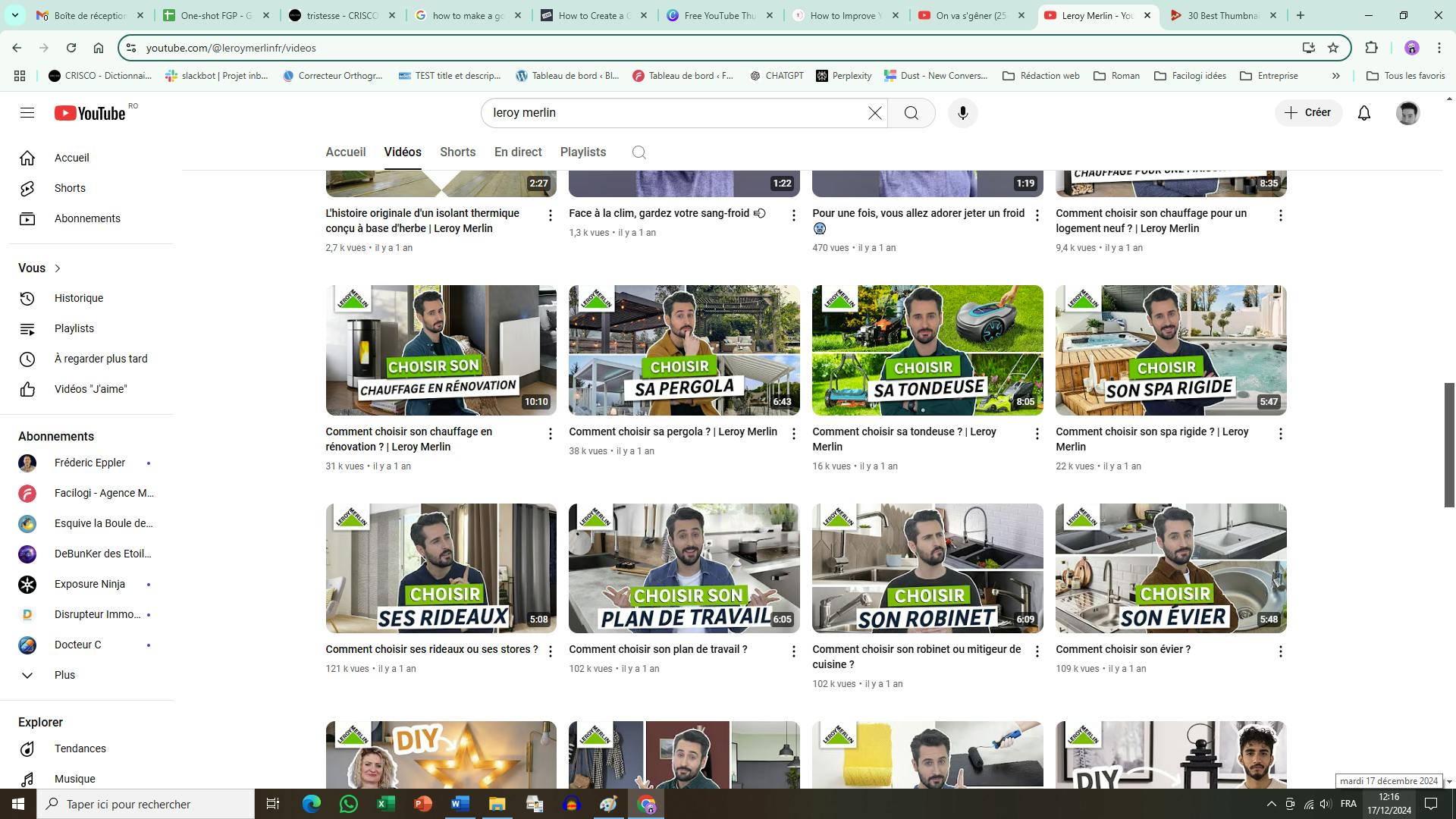1456x819 pixels.
Task: Click the page vertical scrollbar thumb
Action: [1448, 444]
